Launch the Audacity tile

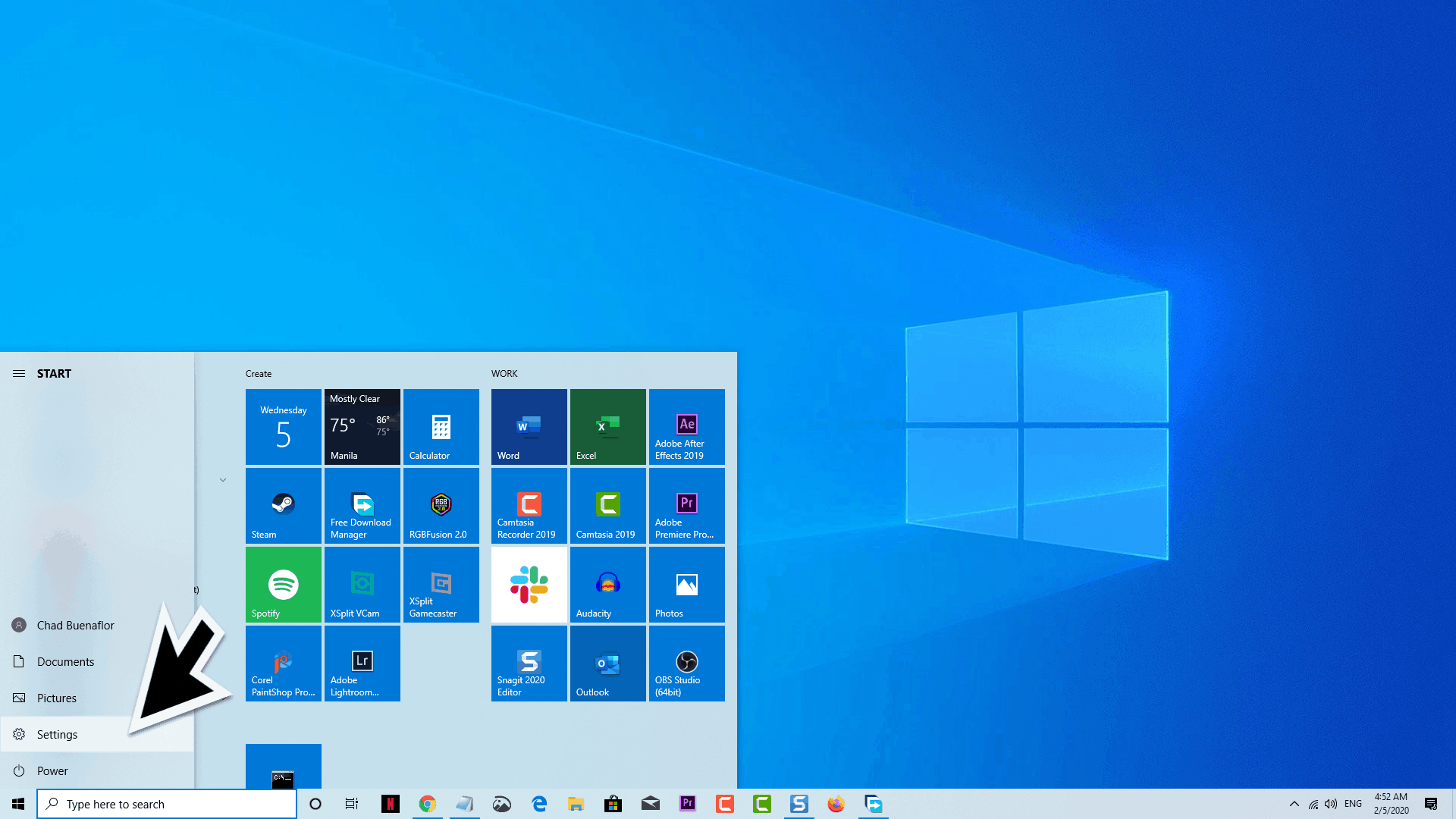point(607,585)
